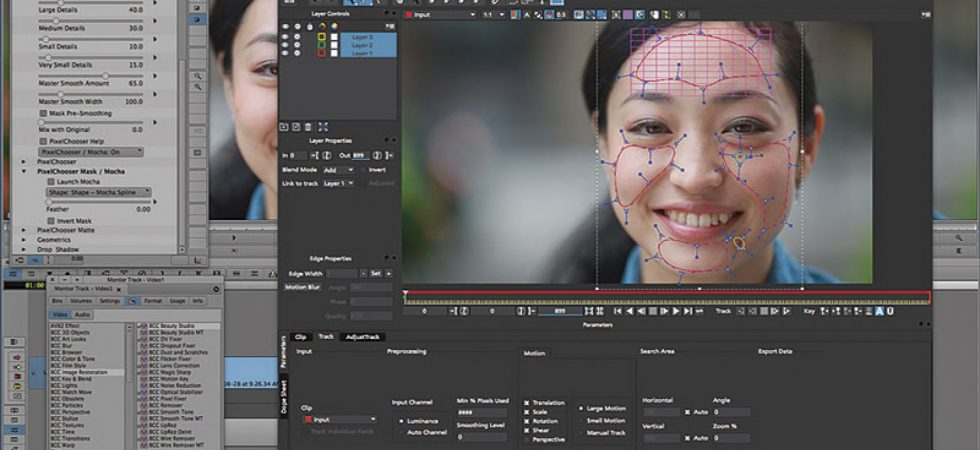
Task: Hide Layer 3 with its eye icon
Action: tap(286, 37)
